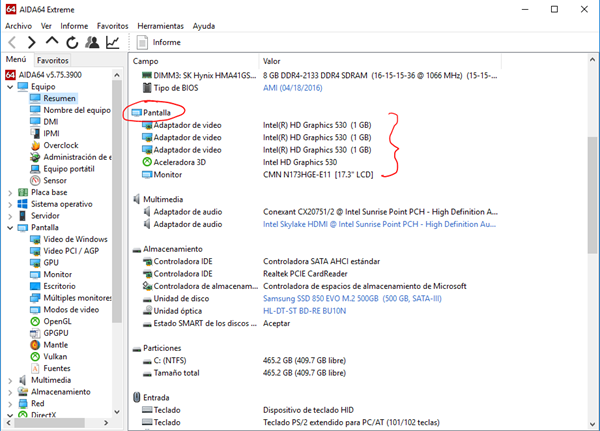This screenshot has height=431, width=600.
Task: Expand the Sistema operativo node
Action: click(8, 204)
